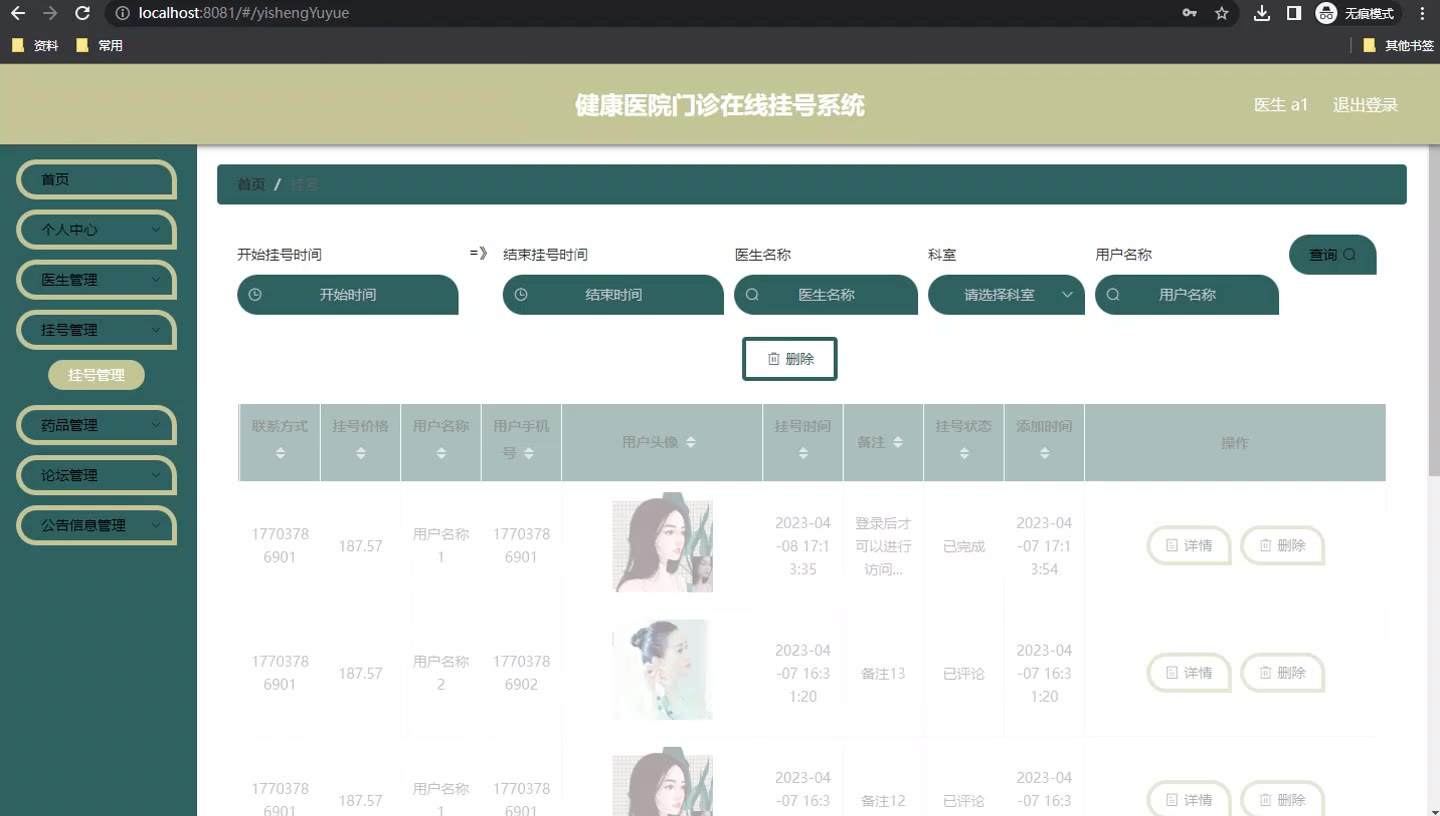This screenshot has width=1440, height=816.
Task: Open 详情 for the 备注12 row
Action: 1189,799
